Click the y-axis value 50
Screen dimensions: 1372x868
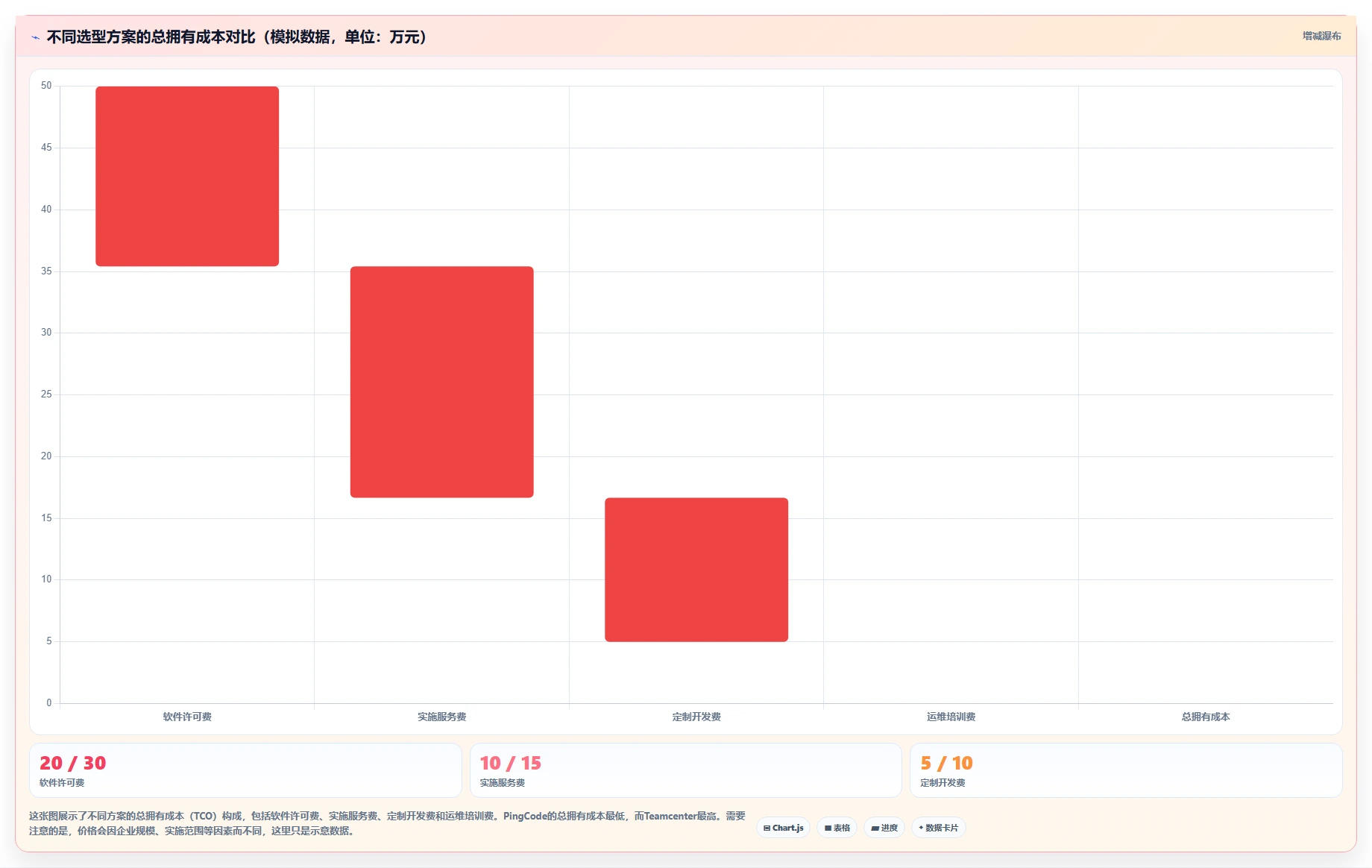(x=46, y=86)
